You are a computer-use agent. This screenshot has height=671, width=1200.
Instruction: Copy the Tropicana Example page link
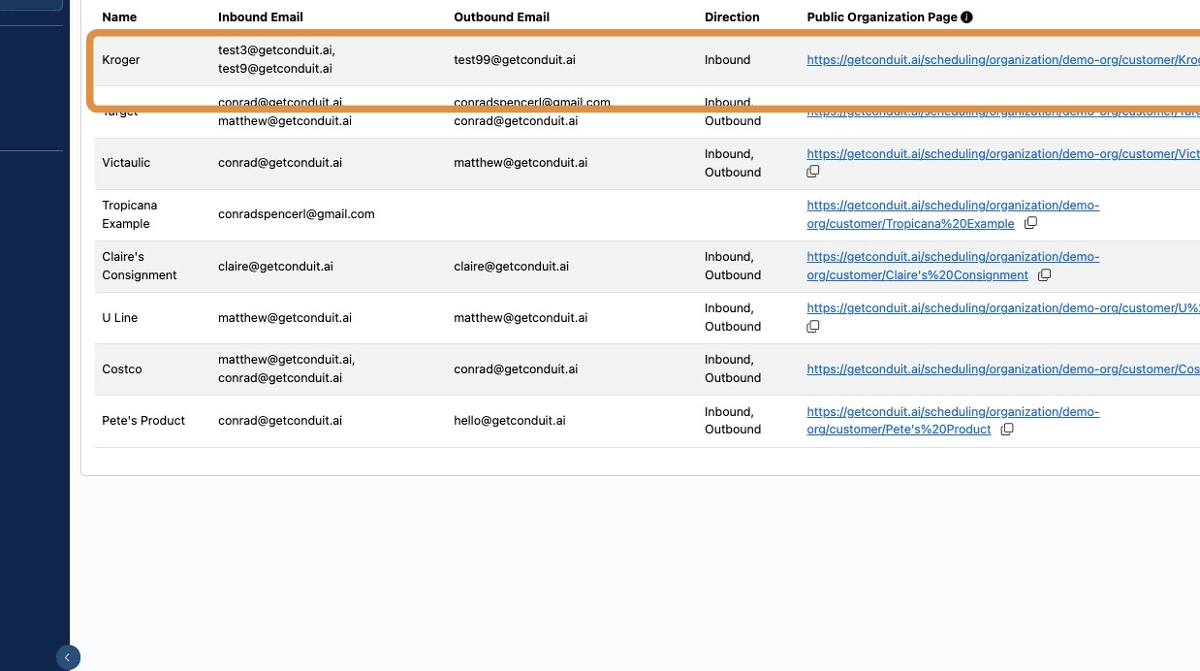click(1031, 223)
